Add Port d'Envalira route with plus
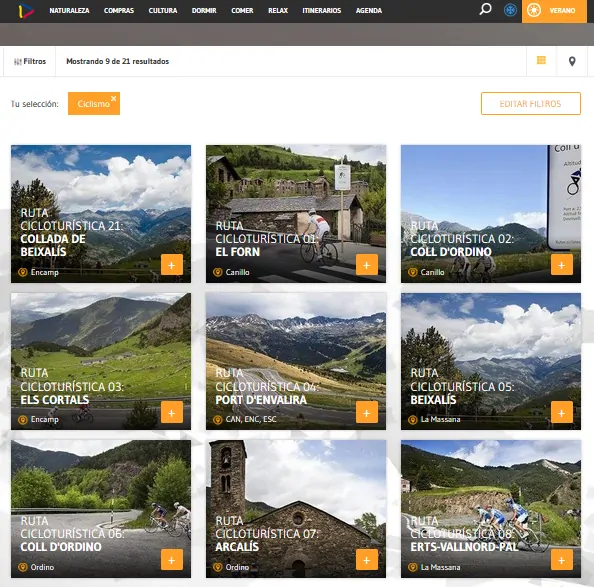The height and width of the screenshot is (587, 594). (x=367, y=412)
